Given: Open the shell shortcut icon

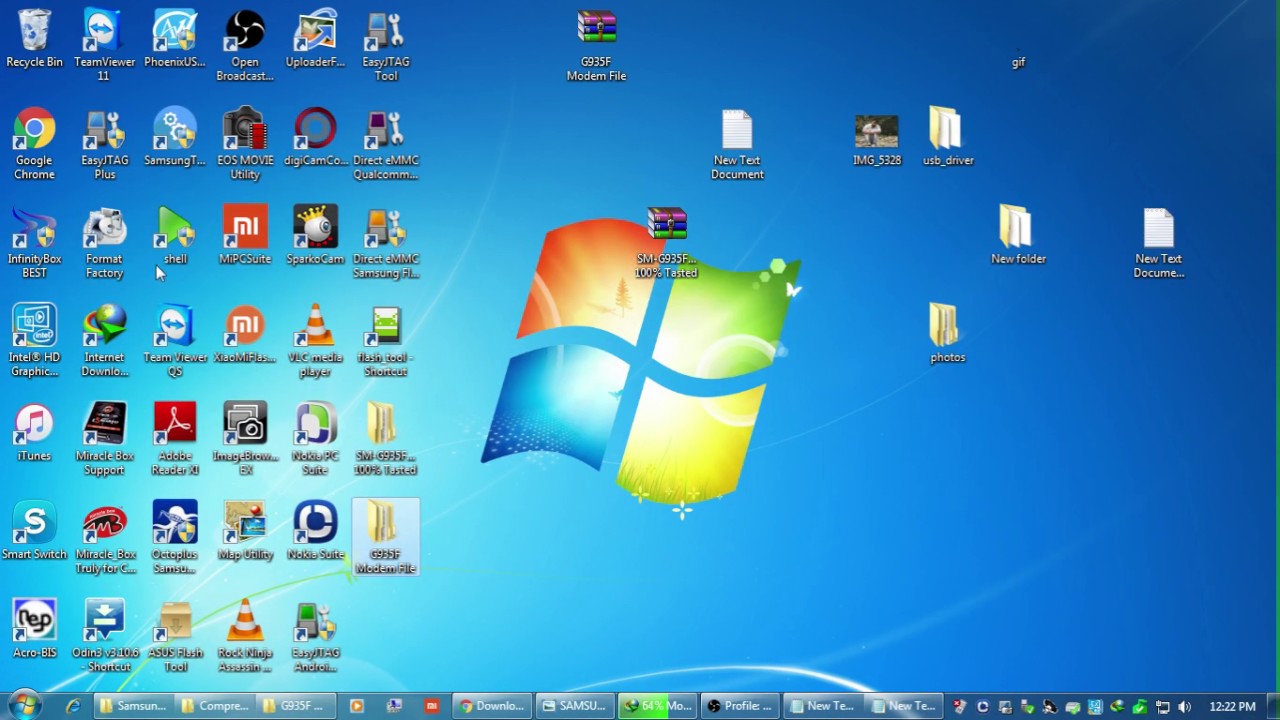Looking at the screenshot, I should pyautogui.click(x=174, y=236).
